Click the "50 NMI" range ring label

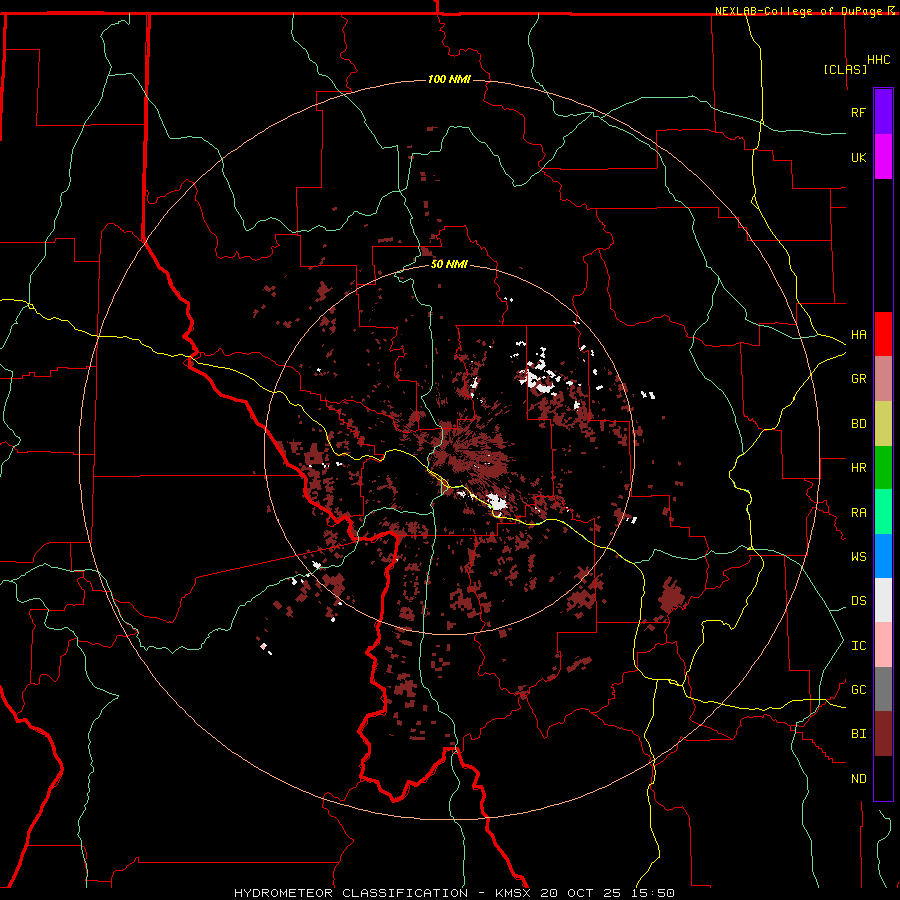(449, 264)
